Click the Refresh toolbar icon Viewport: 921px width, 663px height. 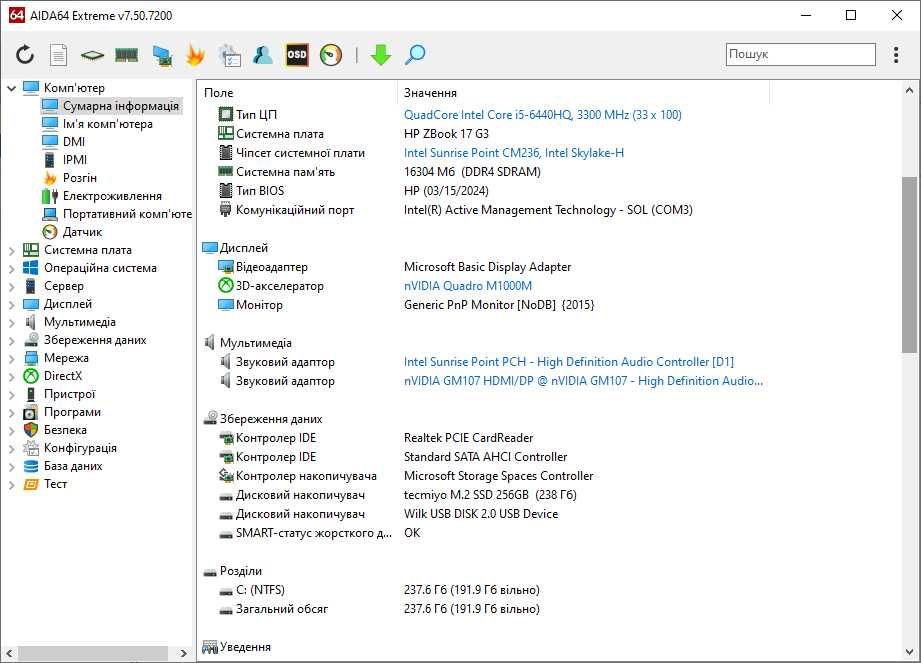pyautogui.click(x=25, y=55)
